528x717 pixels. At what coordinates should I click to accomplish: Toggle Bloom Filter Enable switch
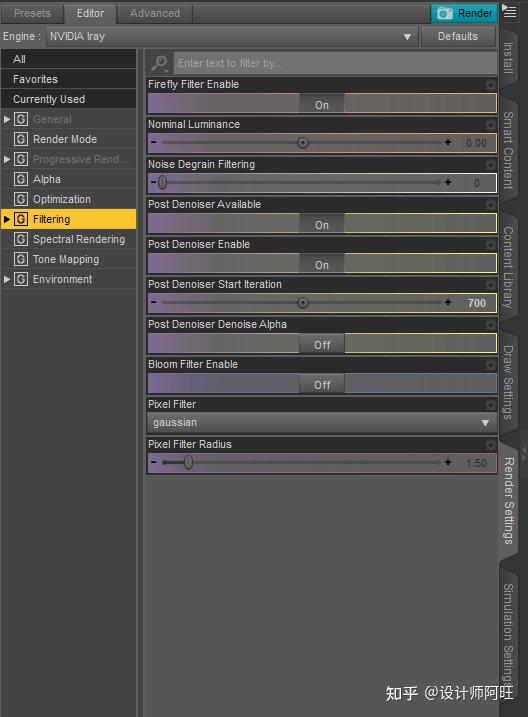coord(322,384)
